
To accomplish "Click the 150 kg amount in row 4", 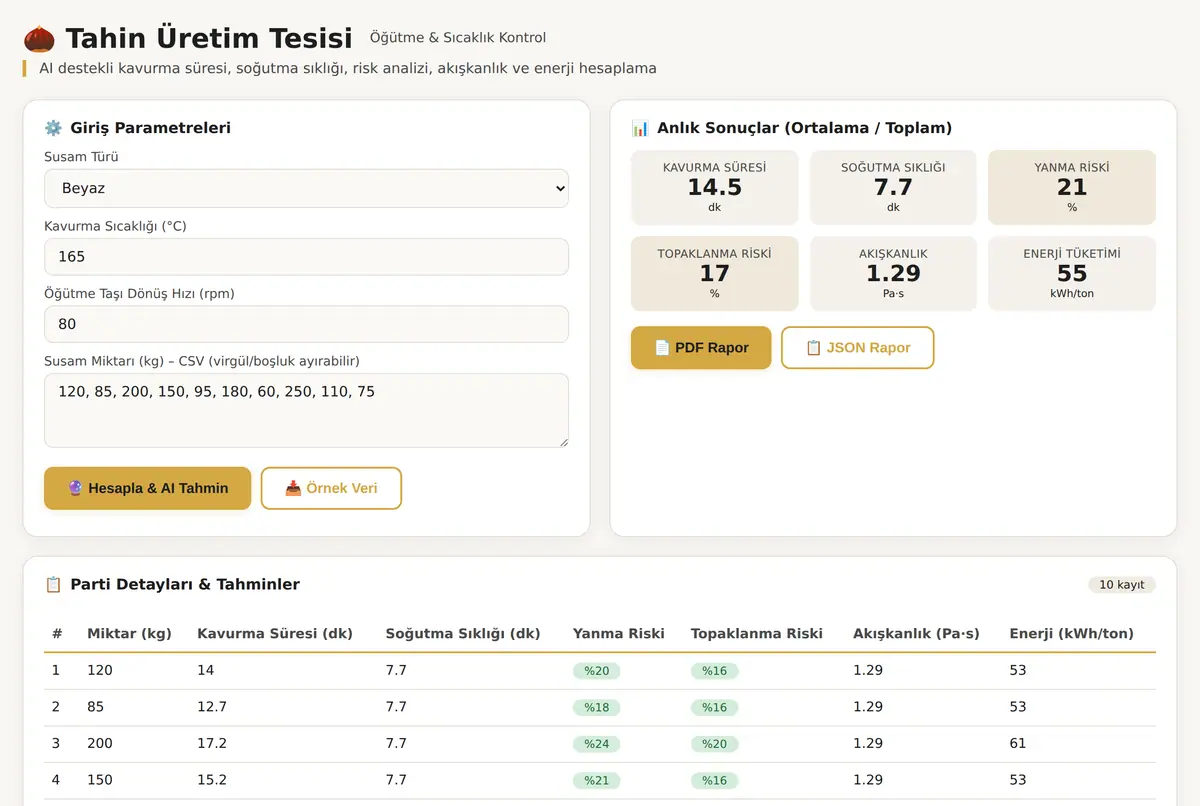I will 100,780.
